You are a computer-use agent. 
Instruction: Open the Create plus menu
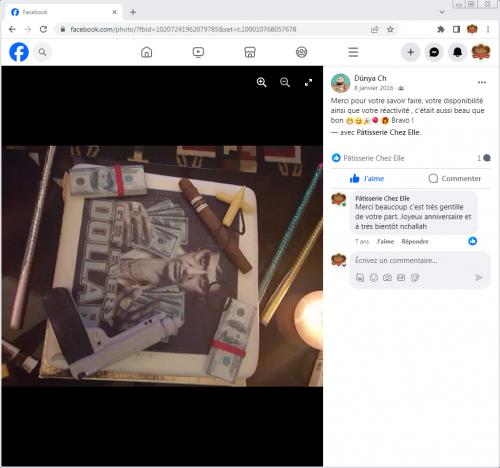(x=411, y=52)
